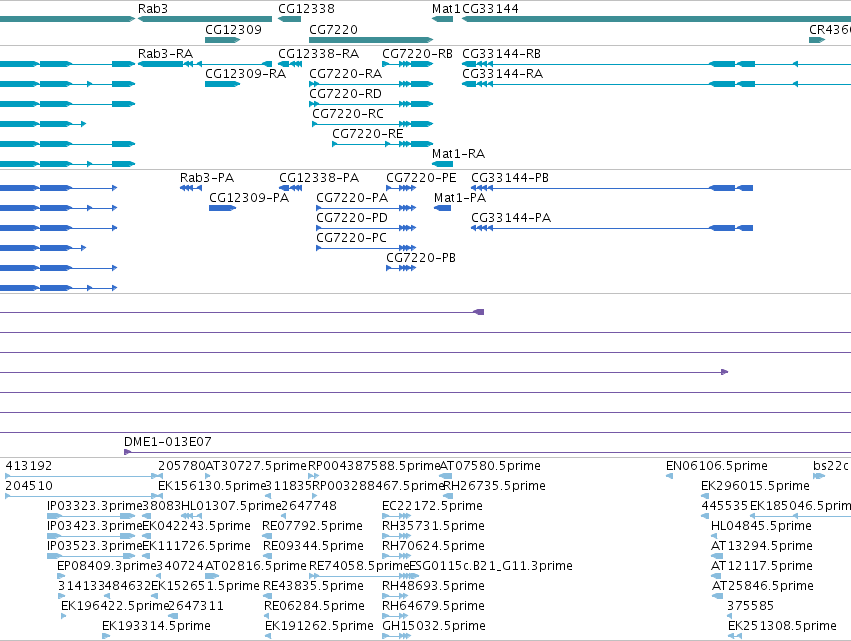Click the 204510 feature label
The height and width of the screenshot is (641, 851).
(x=29, y=486)
